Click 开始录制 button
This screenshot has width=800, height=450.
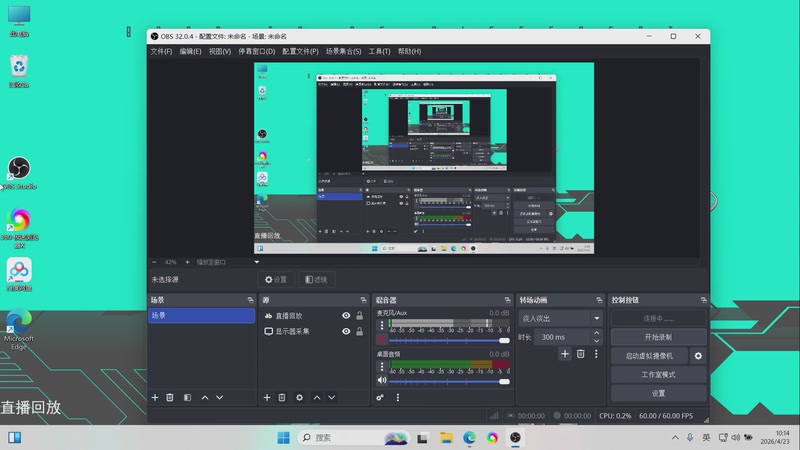658,337
